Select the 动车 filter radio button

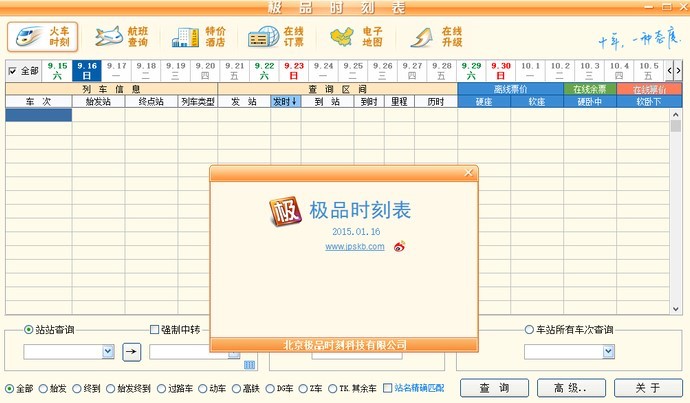click(x=202, y=388)
